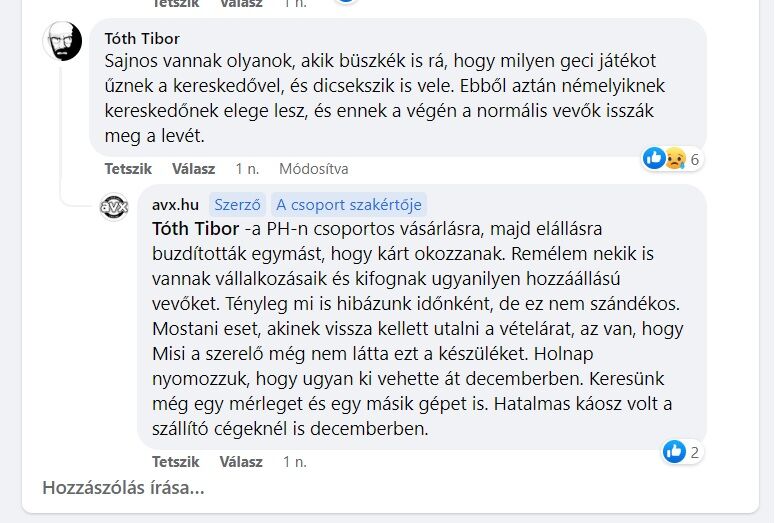Like avx.hu's reply with "Tetszik"
This screenshot has width=775, height=523.
175,462
